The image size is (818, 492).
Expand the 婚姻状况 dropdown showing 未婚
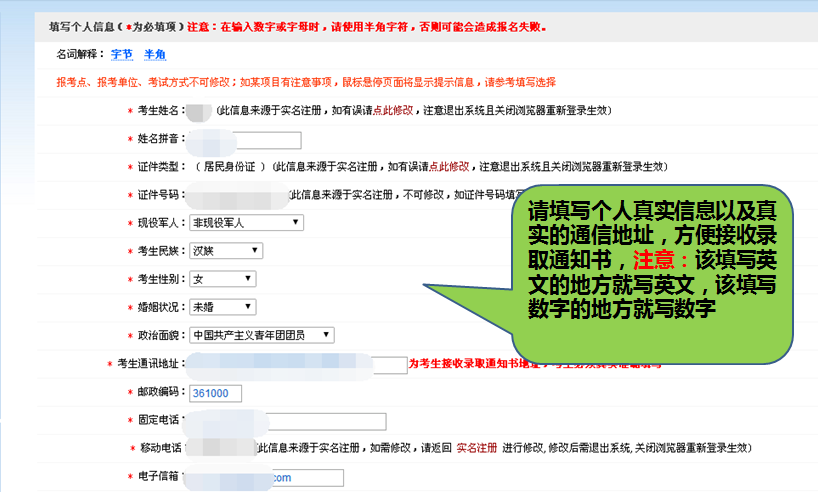click(x=222, y=307)
